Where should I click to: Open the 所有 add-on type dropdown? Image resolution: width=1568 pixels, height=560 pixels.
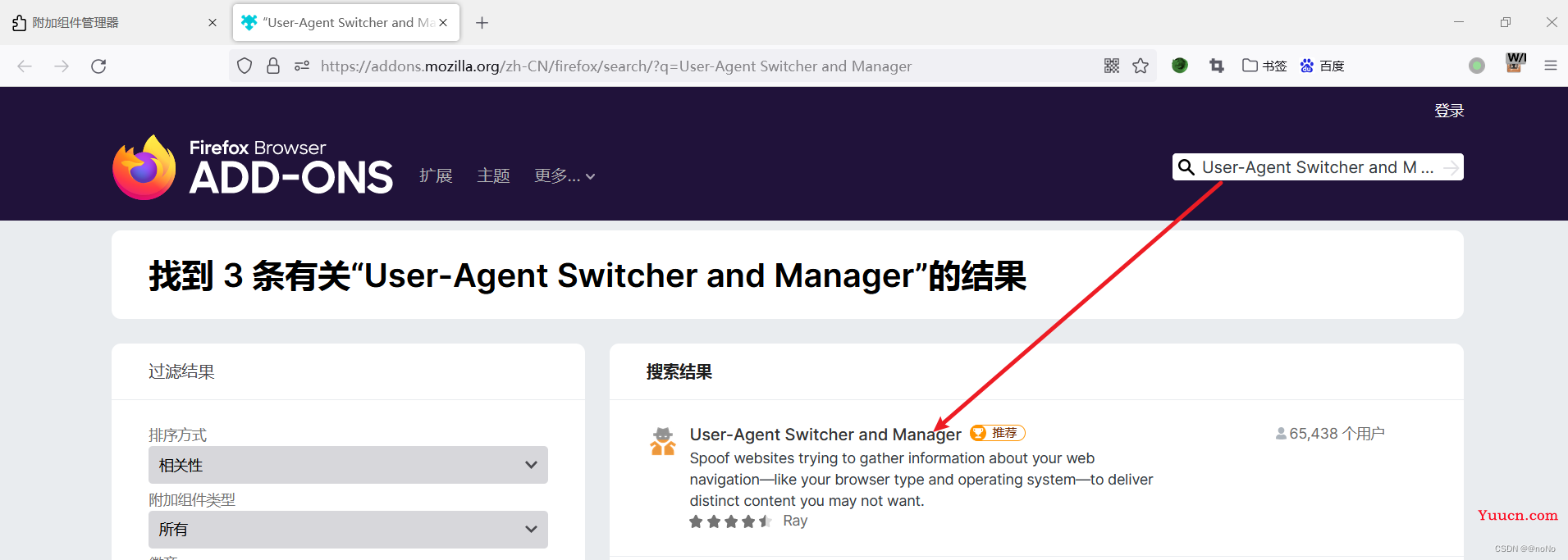[x=348, y=530]
